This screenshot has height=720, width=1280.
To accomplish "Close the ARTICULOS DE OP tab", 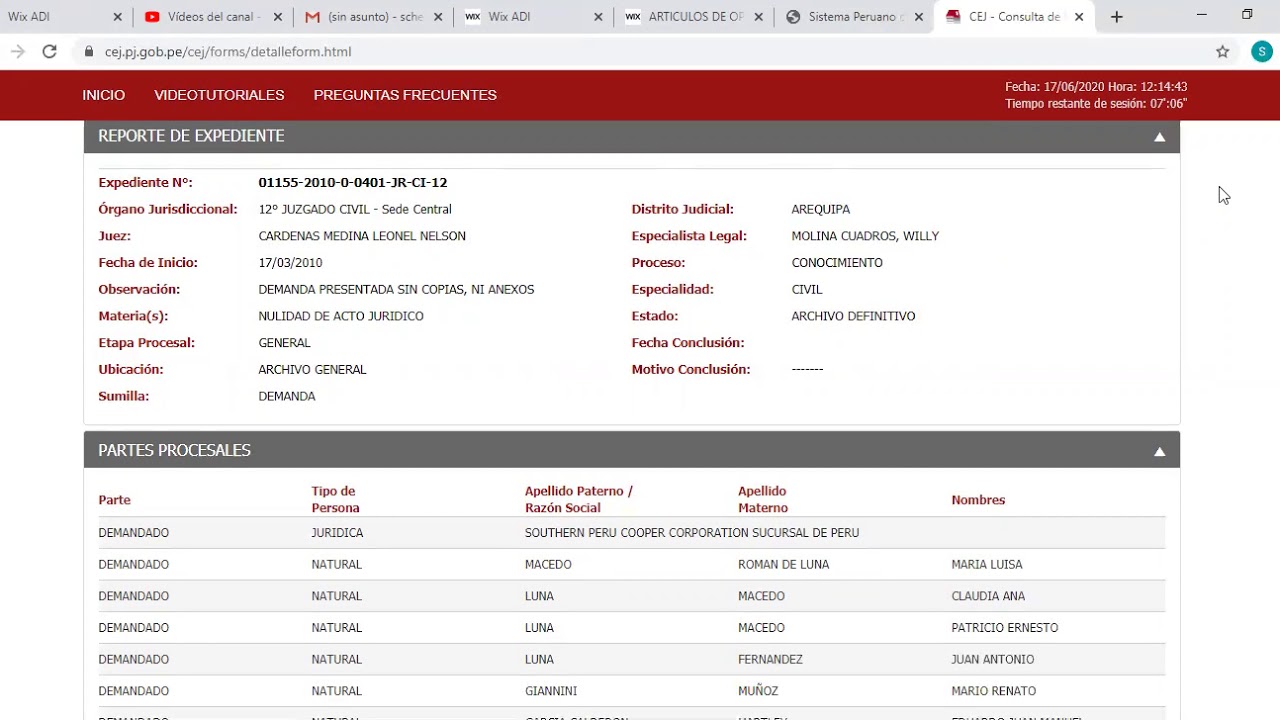I will [x=758, y=17].
